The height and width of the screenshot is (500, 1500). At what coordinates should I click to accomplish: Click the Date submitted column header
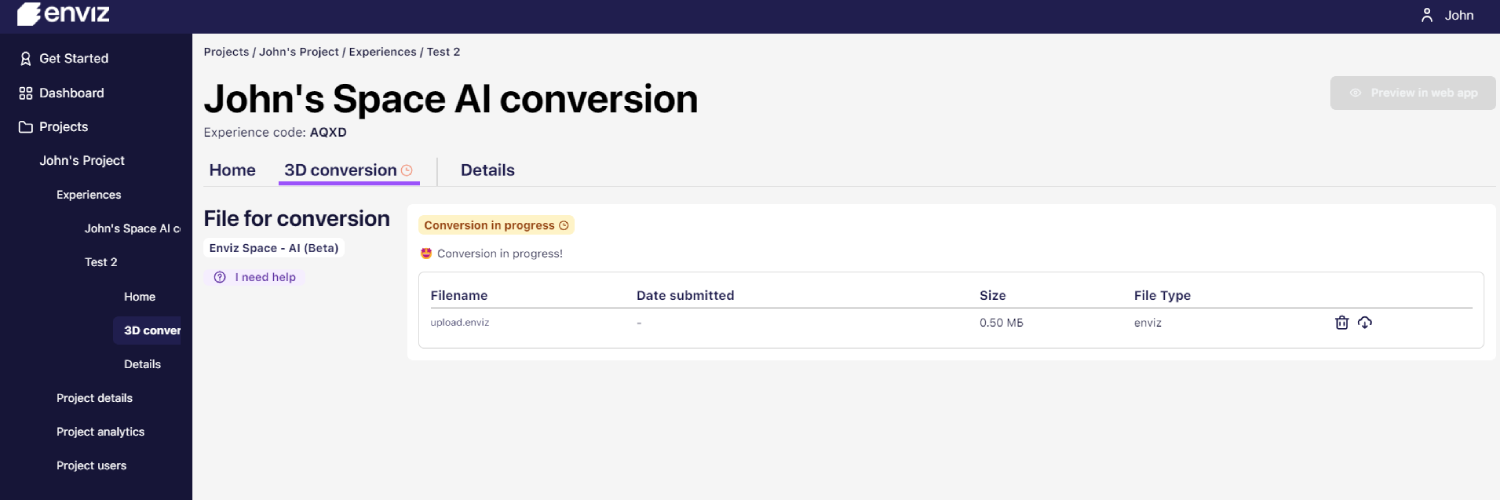pyautogui.click(x=685, y=296)
